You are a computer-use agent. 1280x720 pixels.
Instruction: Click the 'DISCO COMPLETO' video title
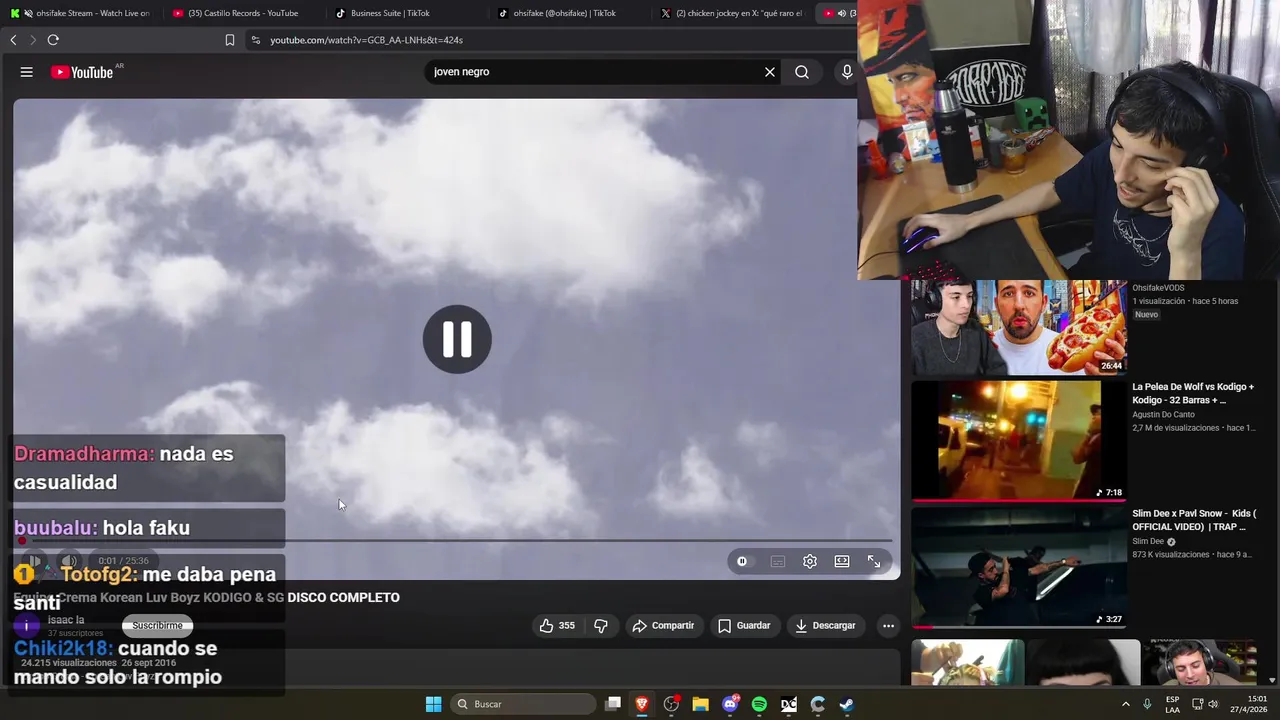tap(343, 597)
